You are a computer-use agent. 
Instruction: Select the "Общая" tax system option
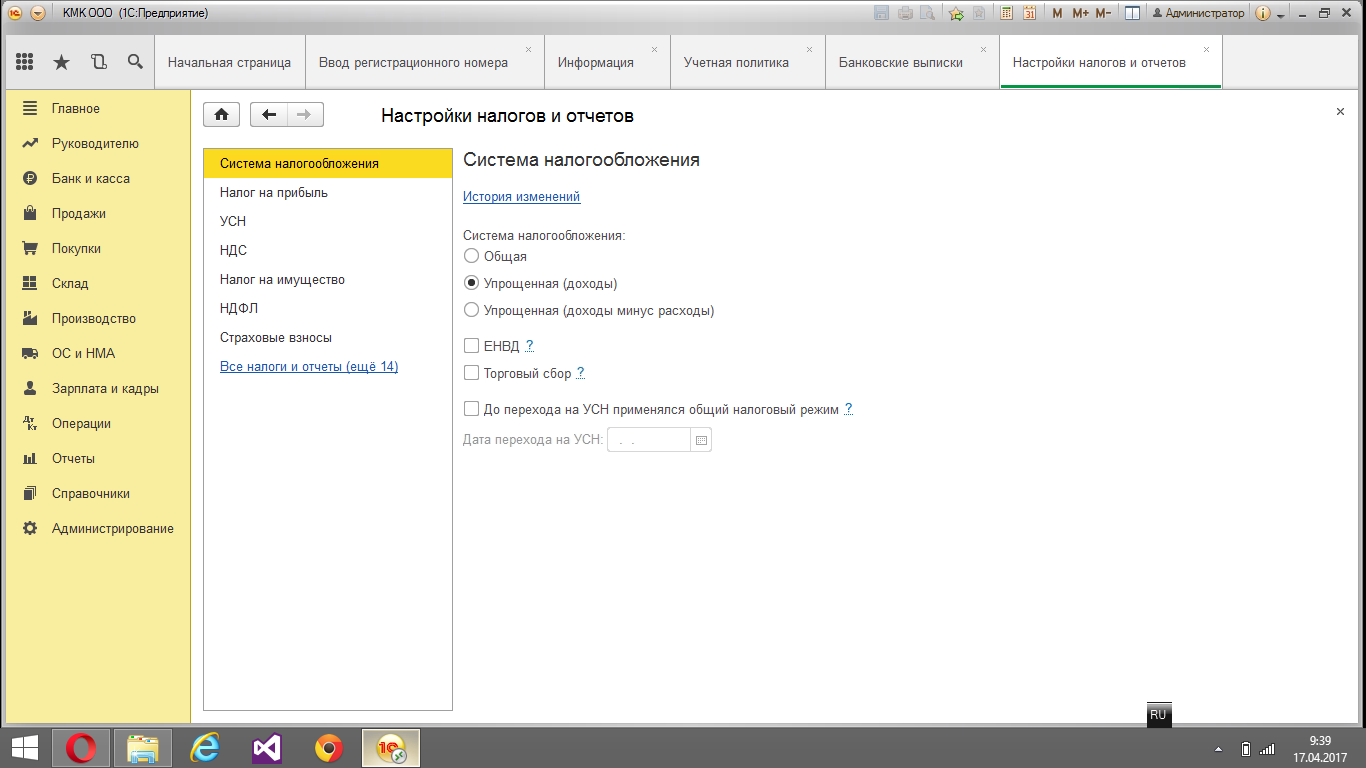[472, 257]
